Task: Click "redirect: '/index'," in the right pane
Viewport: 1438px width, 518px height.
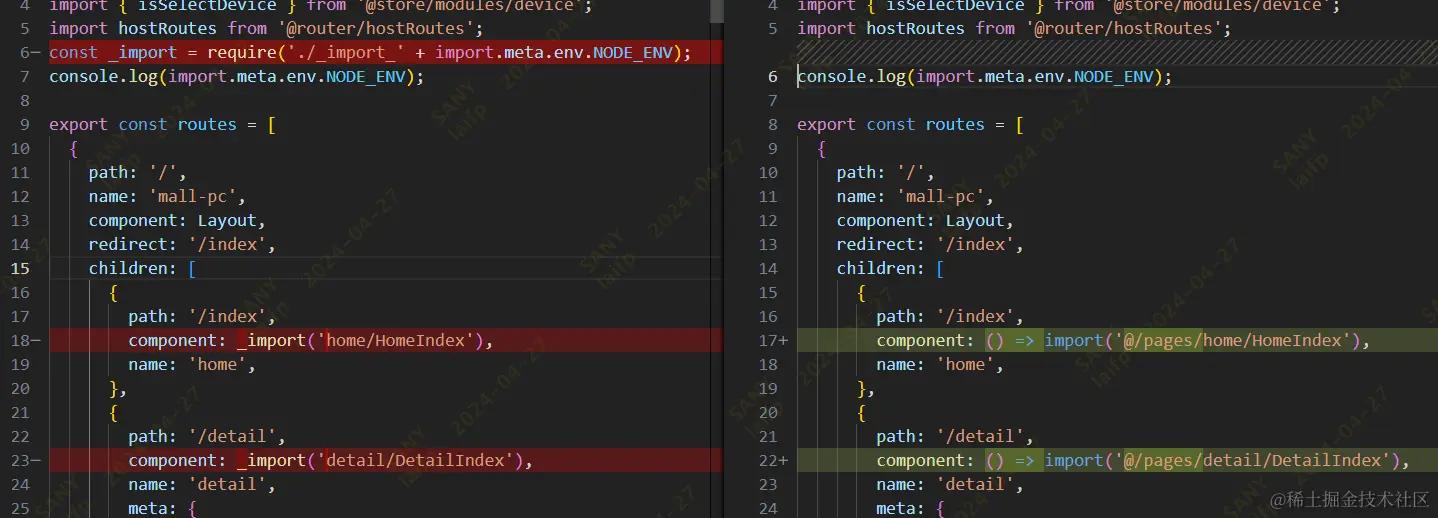Action: pos(930,244)
